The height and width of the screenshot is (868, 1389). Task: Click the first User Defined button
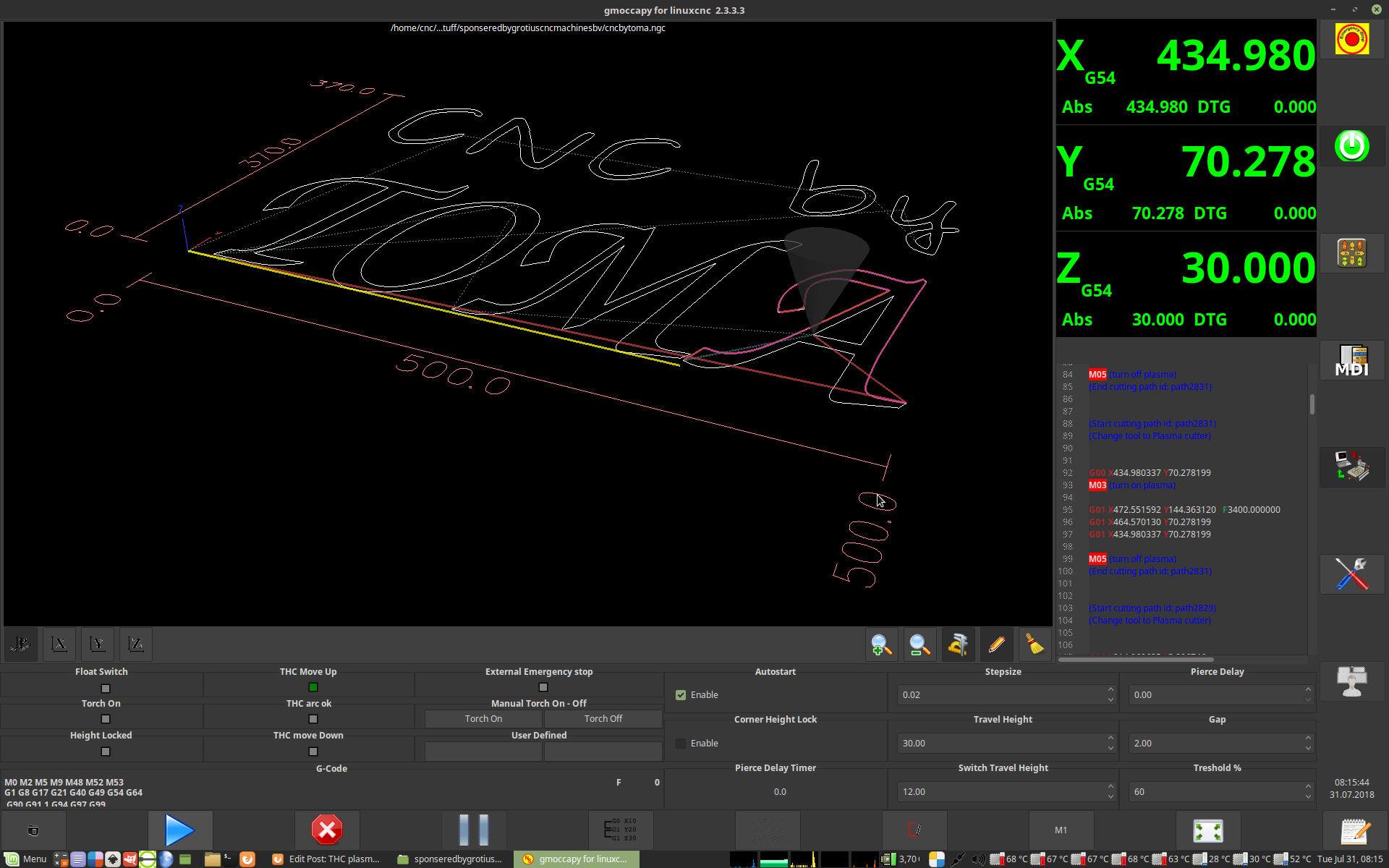pyautogui.click(x=483, y=752)
